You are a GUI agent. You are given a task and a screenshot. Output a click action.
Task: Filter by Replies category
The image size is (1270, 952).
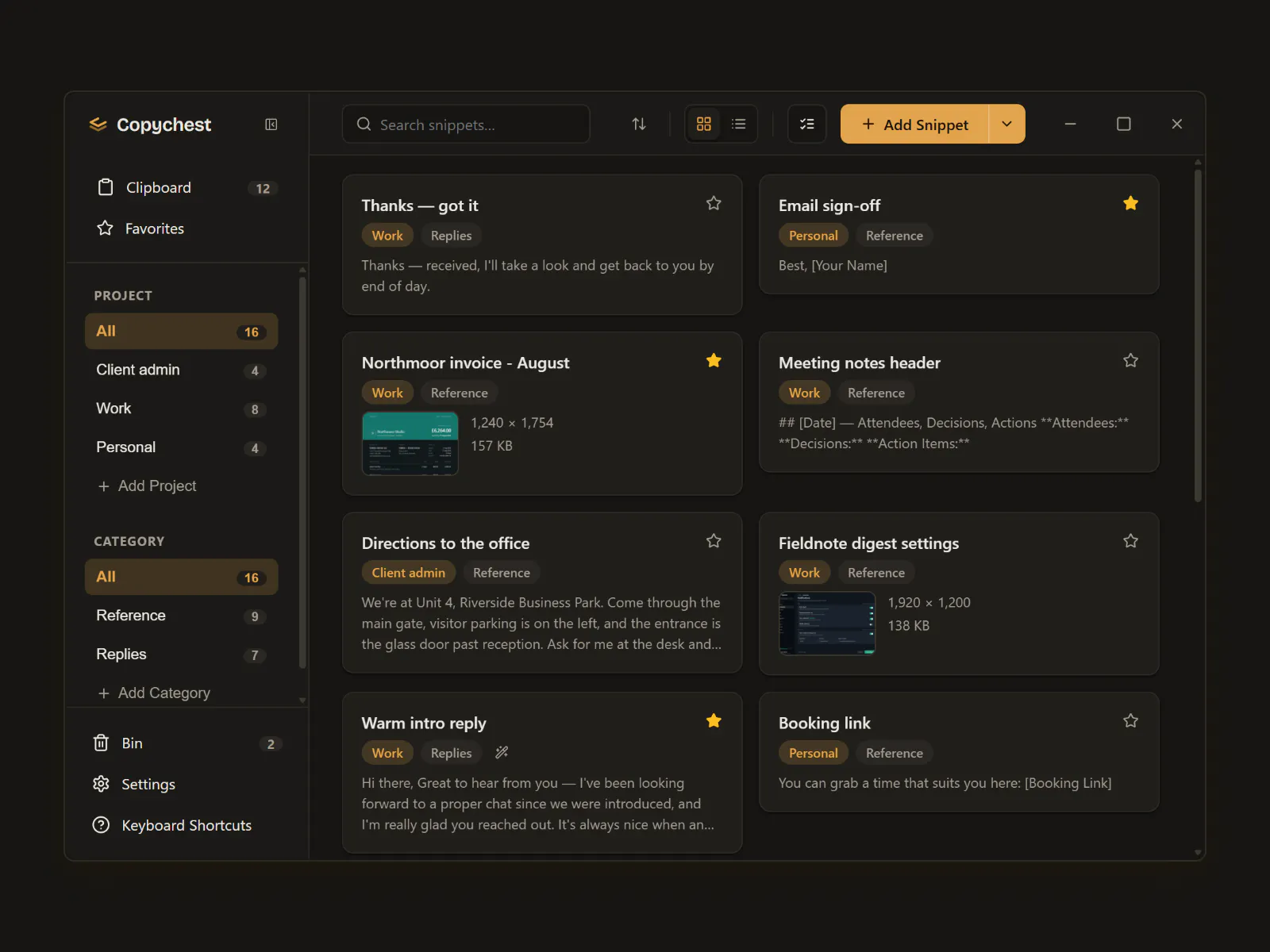pyautogui.click(x=182, y=654)
